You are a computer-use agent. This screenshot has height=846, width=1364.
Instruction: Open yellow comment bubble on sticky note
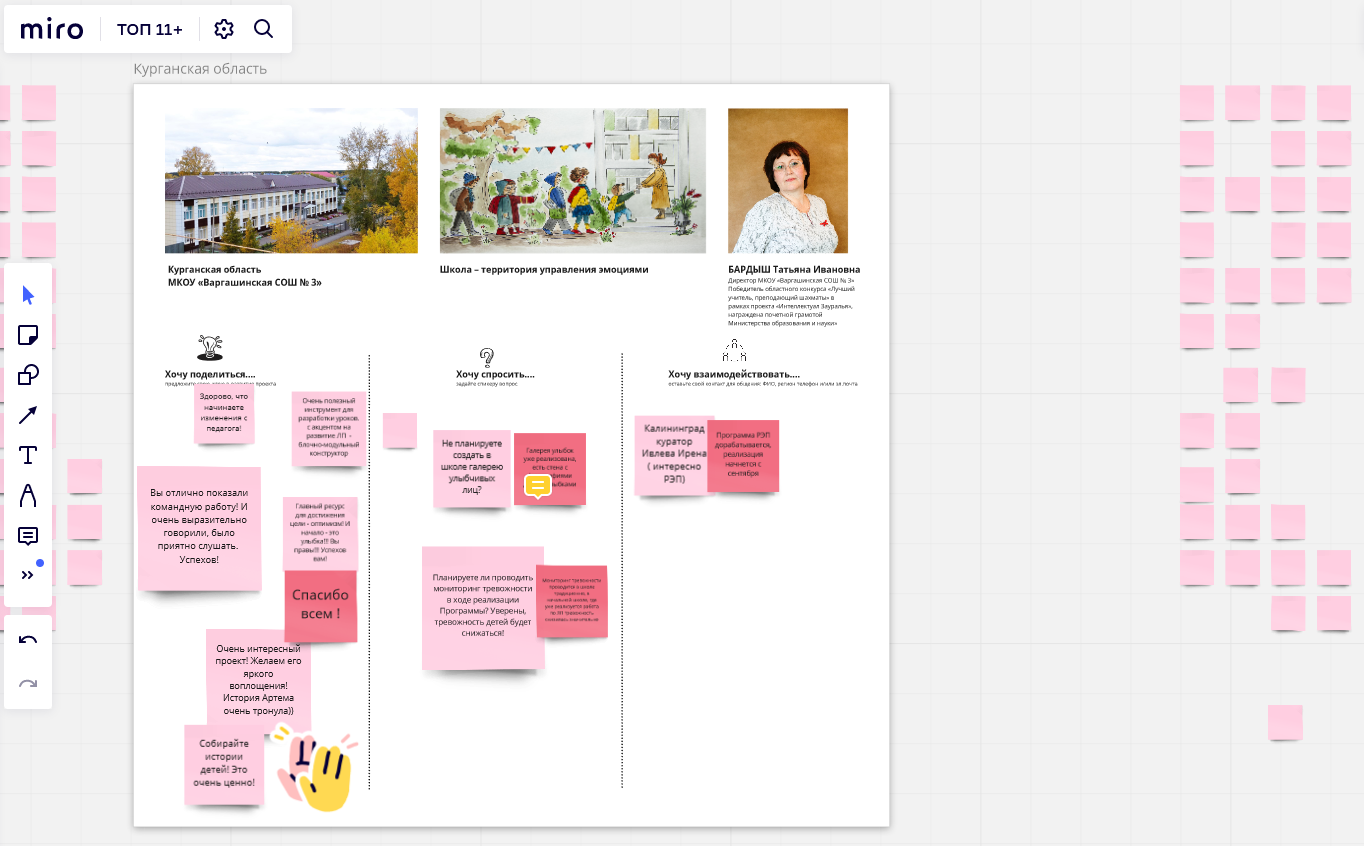[537, 486]
